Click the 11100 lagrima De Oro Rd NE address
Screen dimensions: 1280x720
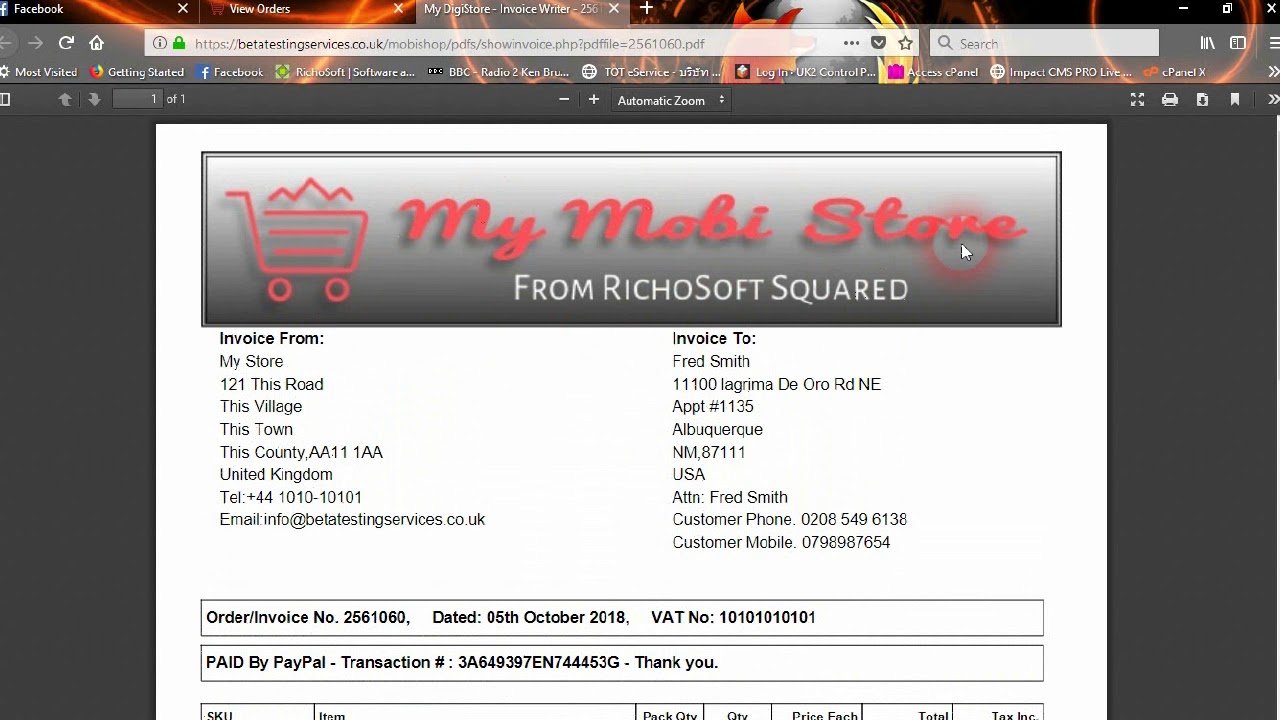pyautogui.click(x=777, y=384)
